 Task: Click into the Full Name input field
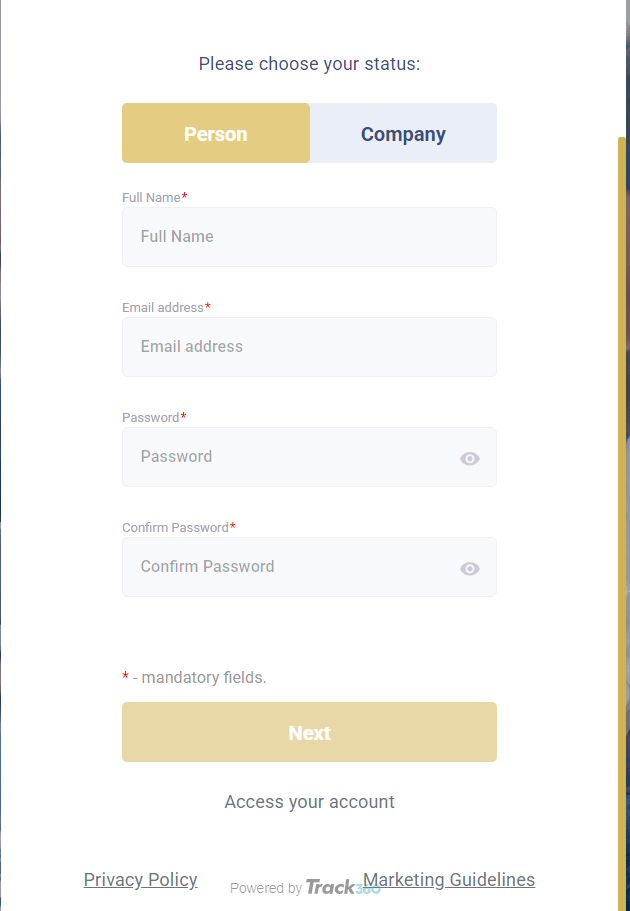coord(309,237)
